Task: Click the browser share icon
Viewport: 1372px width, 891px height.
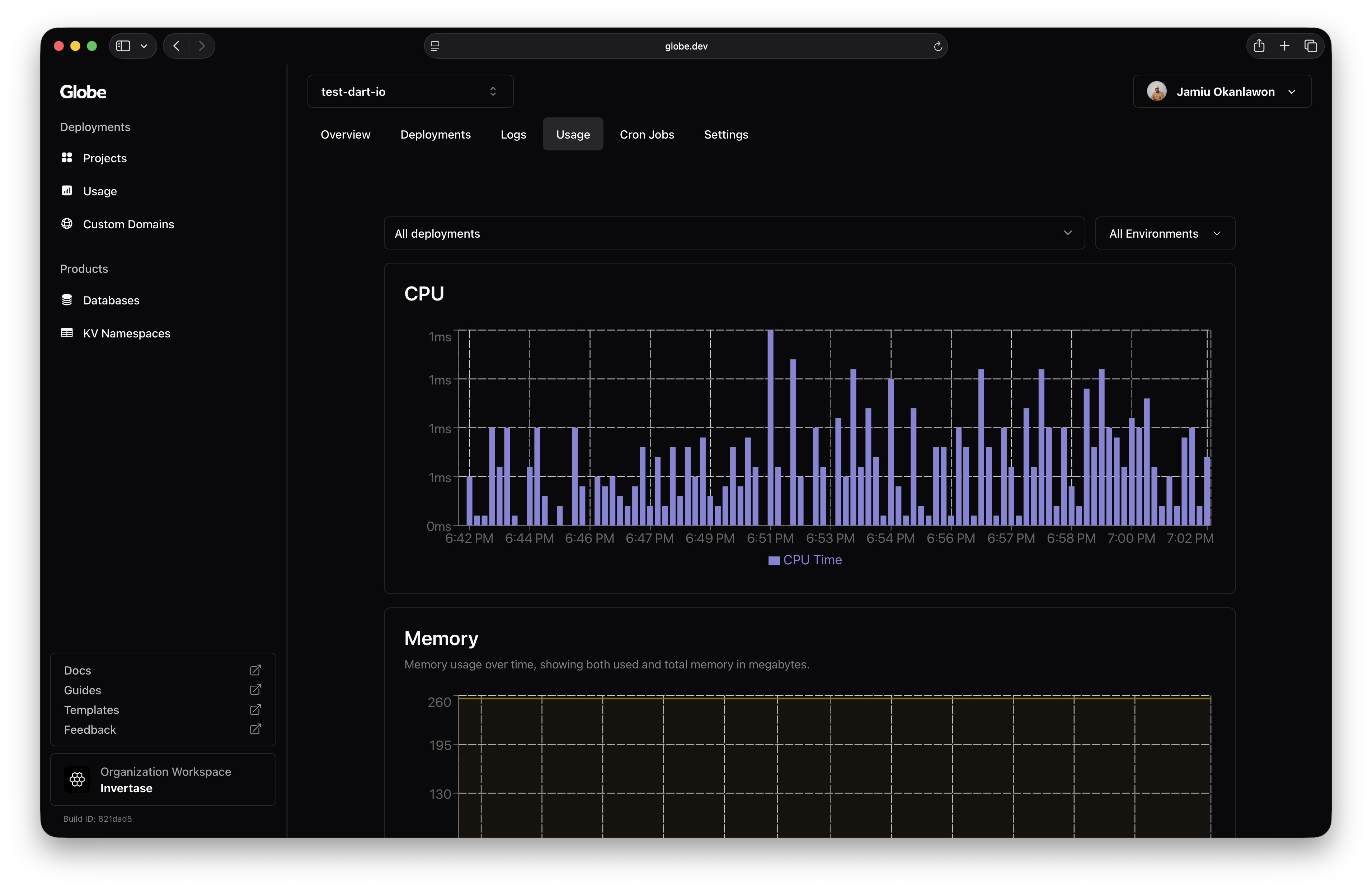Action: point(1259,46)
